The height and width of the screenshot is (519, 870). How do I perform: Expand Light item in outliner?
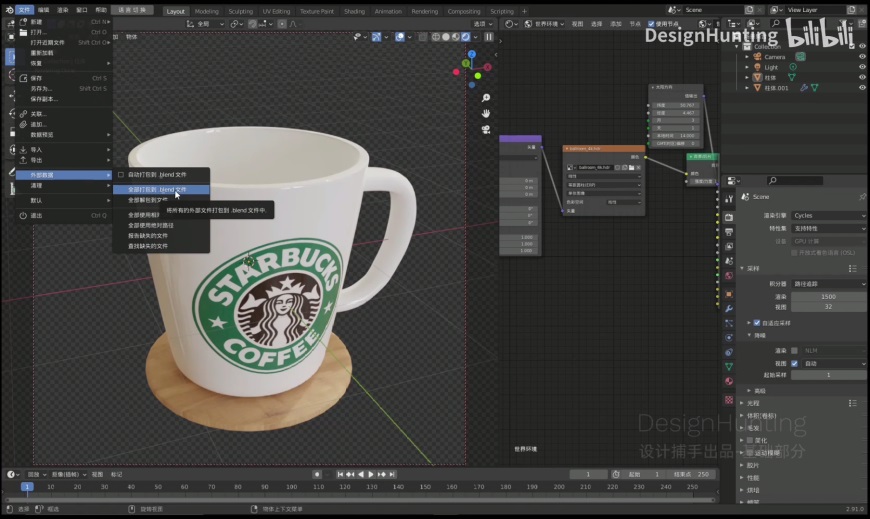[x=747, y=67]
